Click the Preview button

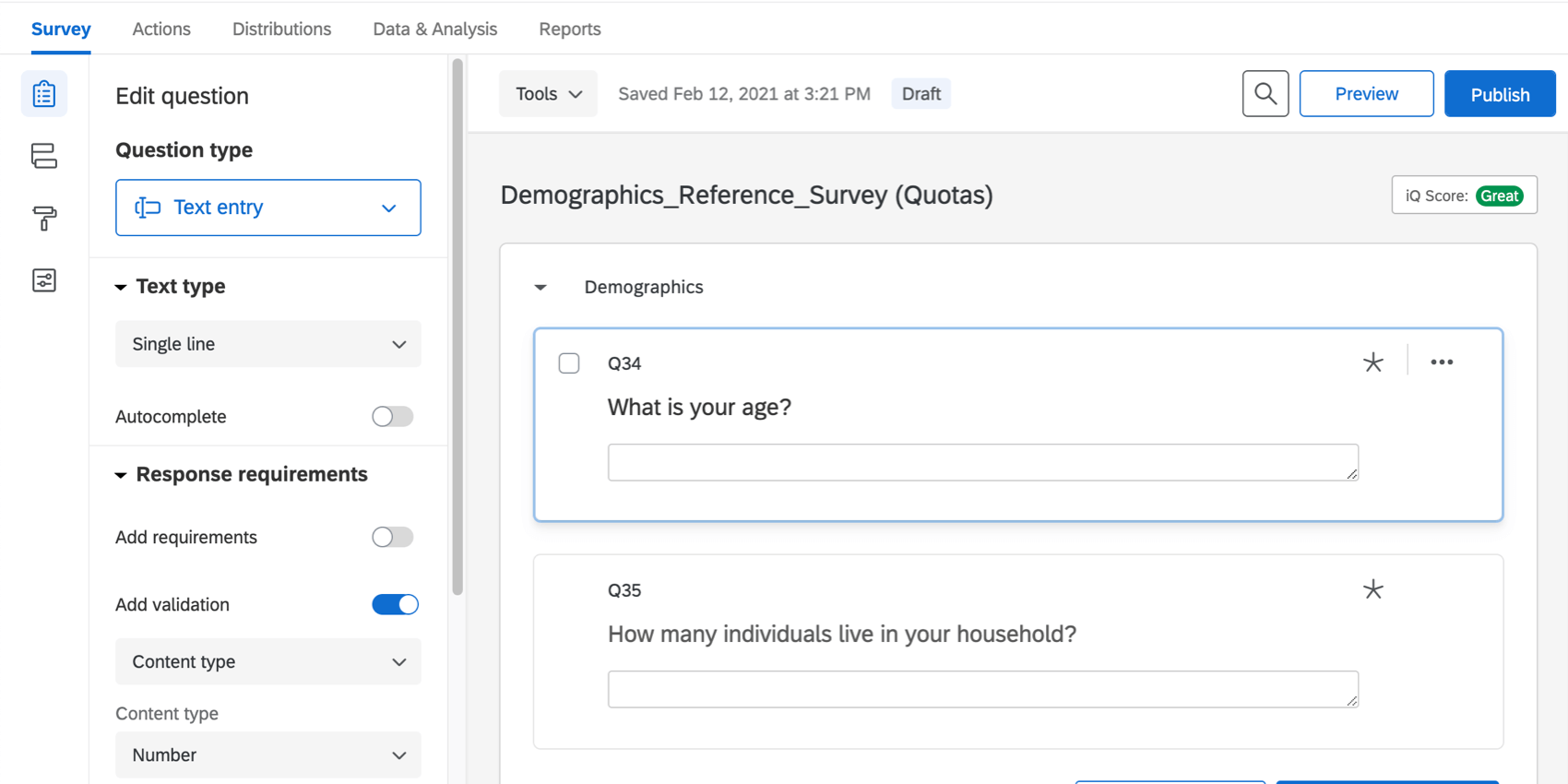[1366, 94]
